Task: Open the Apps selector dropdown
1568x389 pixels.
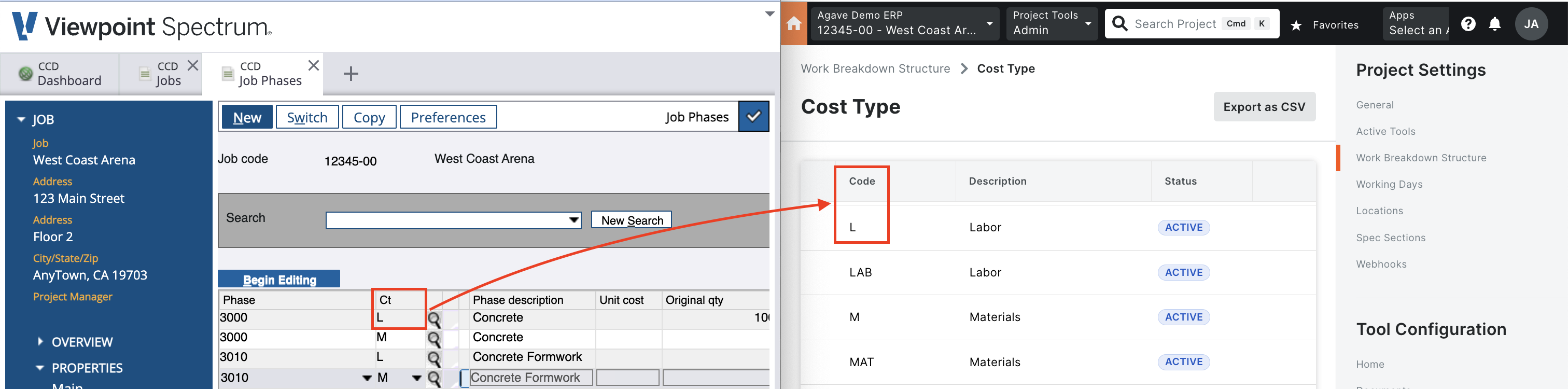Action: pos(1415,24)
